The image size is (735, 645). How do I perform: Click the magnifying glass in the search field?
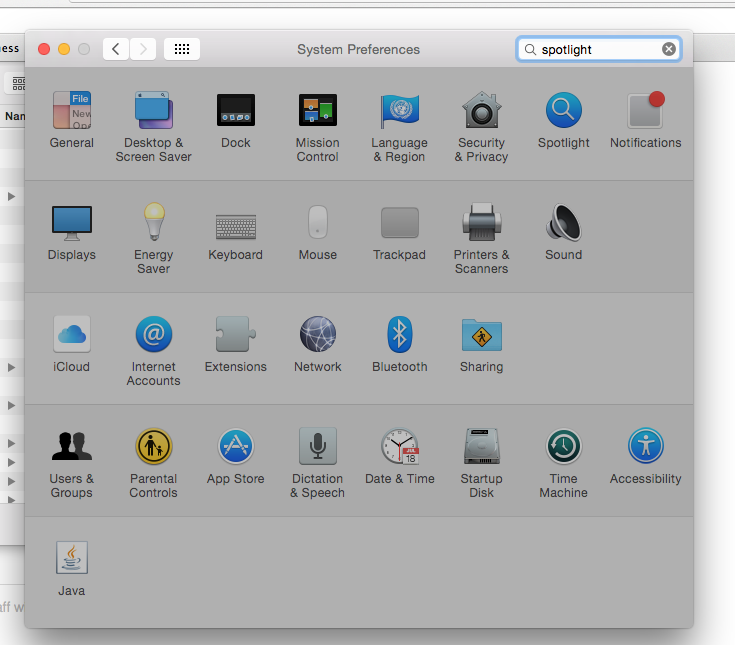(530, 49)
